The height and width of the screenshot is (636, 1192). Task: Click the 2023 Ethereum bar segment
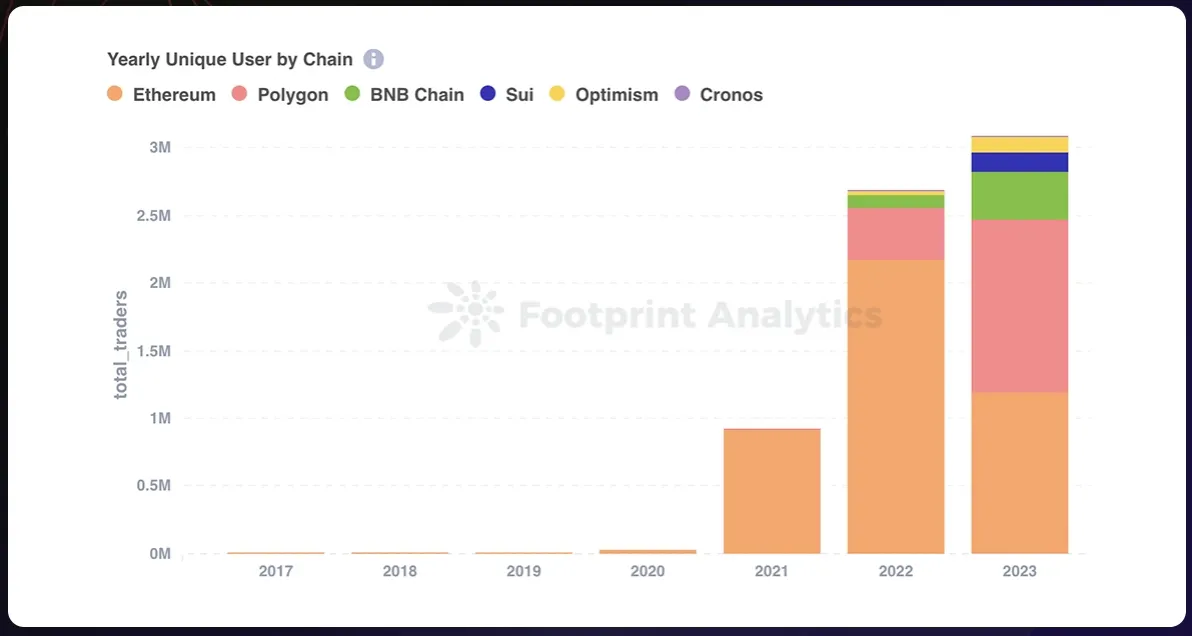point(1019,473)
